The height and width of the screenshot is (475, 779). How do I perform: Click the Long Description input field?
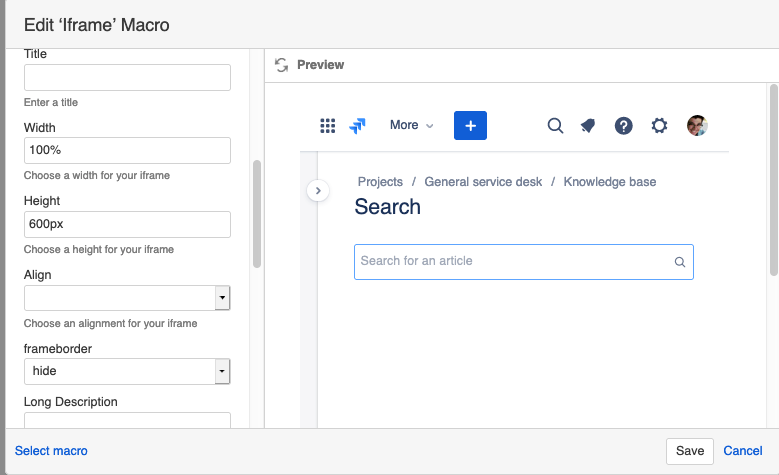(x=127, y=420)
